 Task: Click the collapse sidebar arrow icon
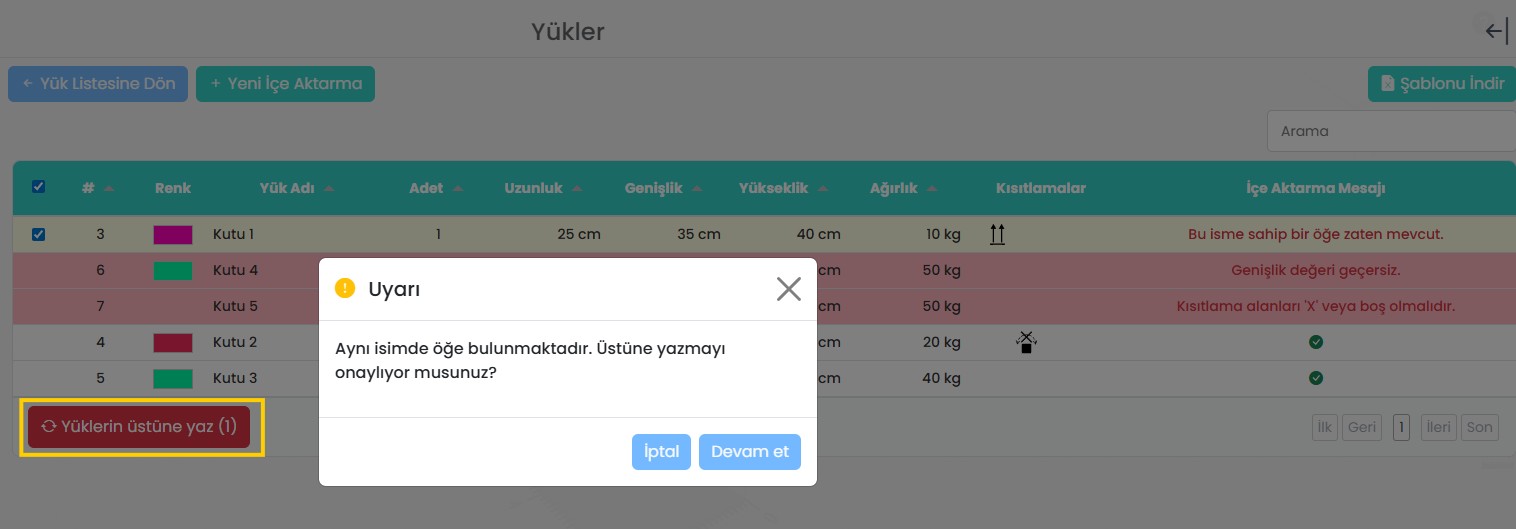tap(1495, 31)
